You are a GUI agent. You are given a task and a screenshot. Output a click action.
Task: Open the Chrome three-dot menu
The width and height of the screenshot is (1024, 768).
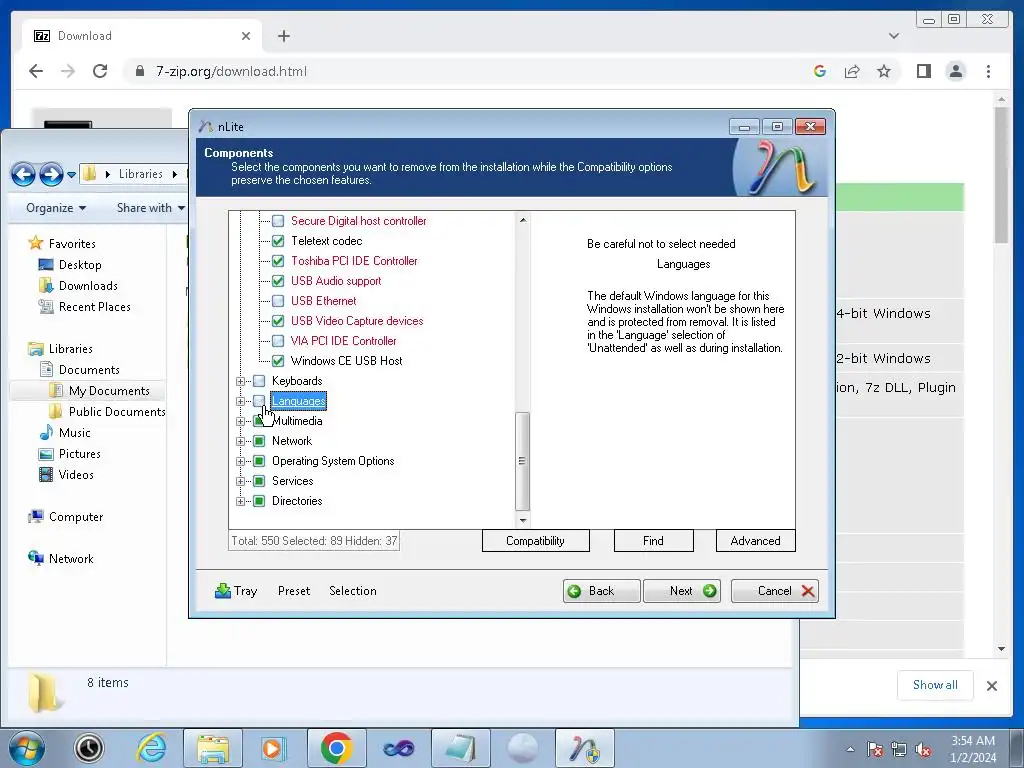[x=988, y=71]
